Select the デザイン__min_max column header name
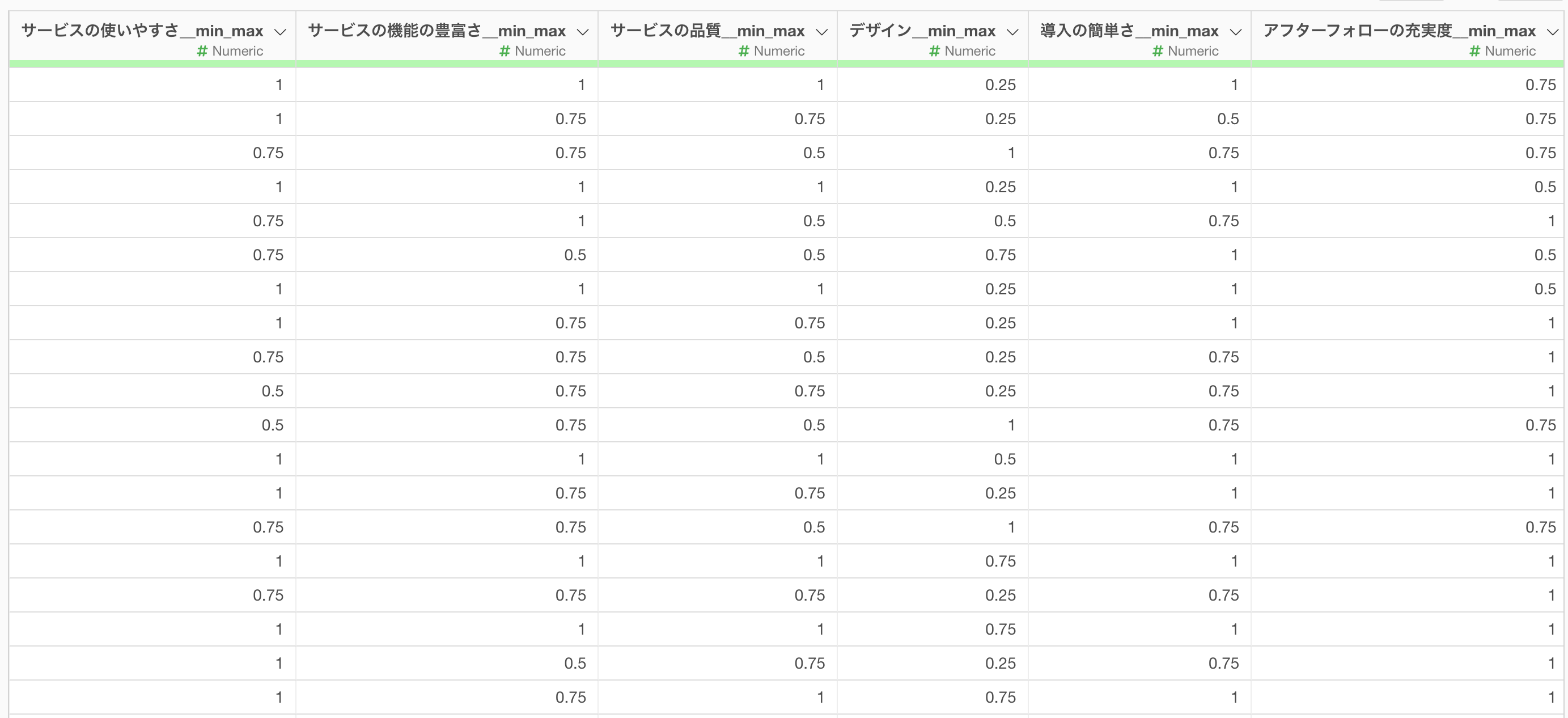 pos(923,31)
